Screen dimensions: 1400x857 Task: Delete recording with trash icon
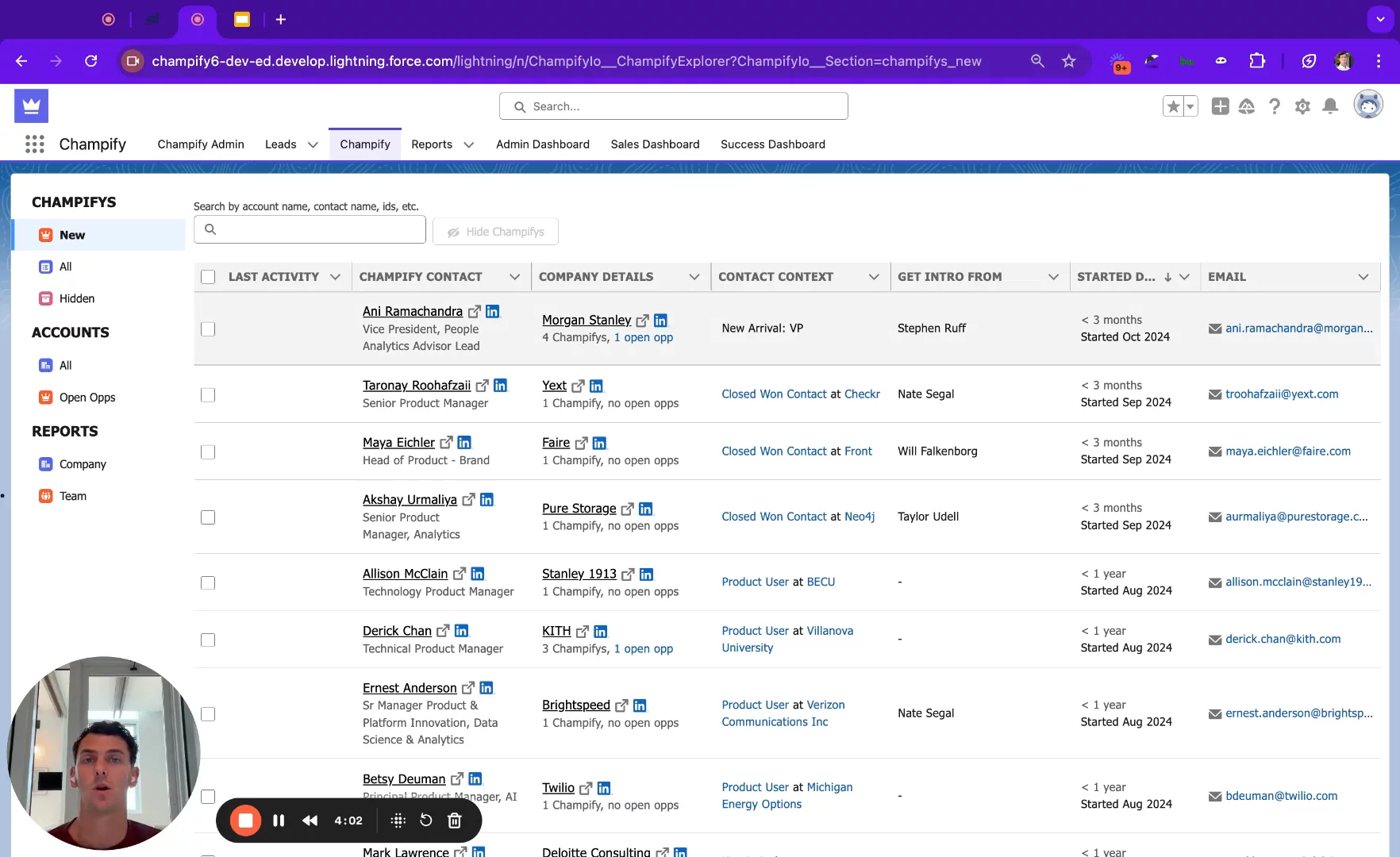tap(455, 820)
